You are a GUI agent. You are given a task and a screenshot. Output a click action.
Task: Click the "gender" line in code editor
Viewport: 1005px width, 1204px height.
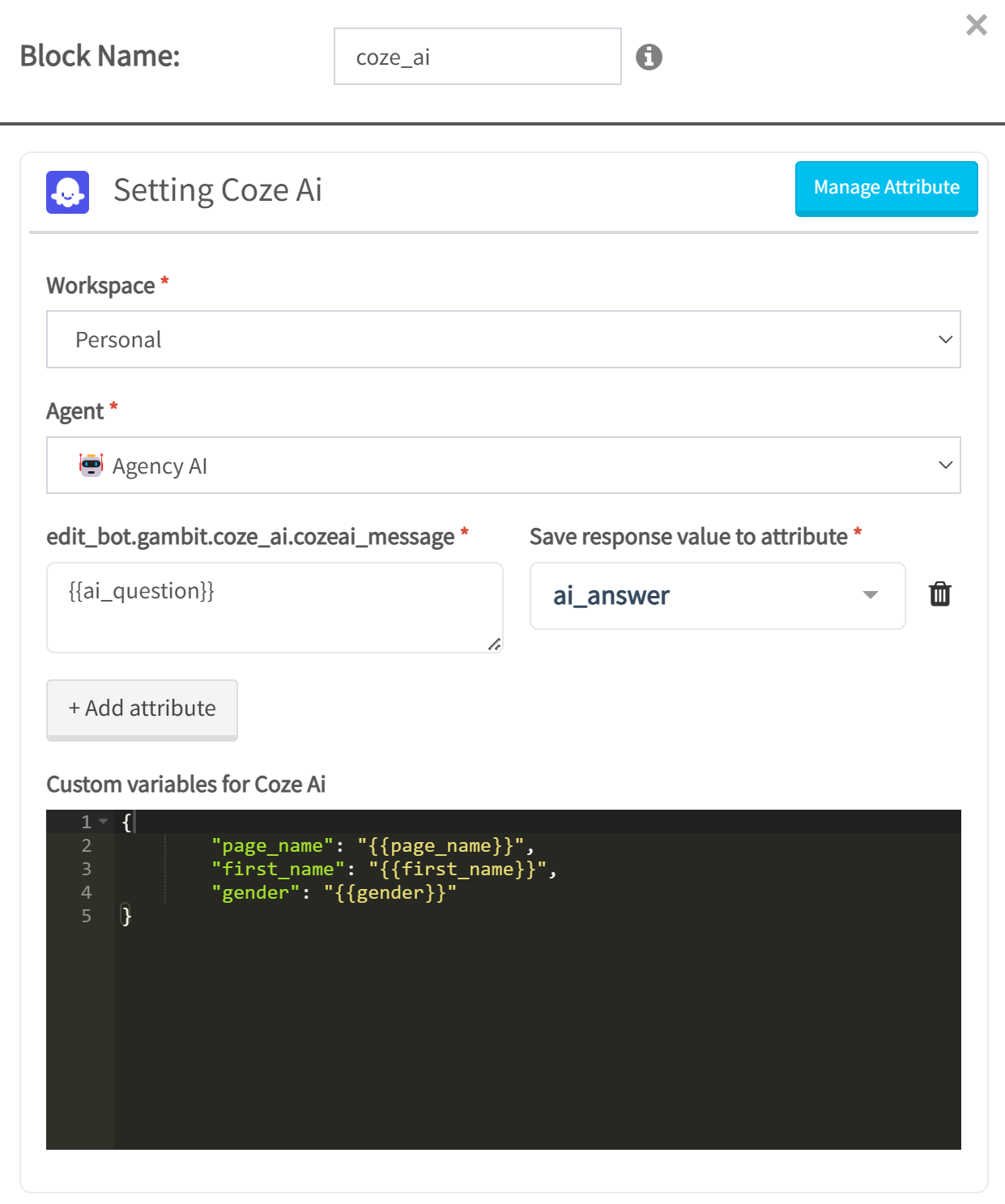(x=334, y=892)
